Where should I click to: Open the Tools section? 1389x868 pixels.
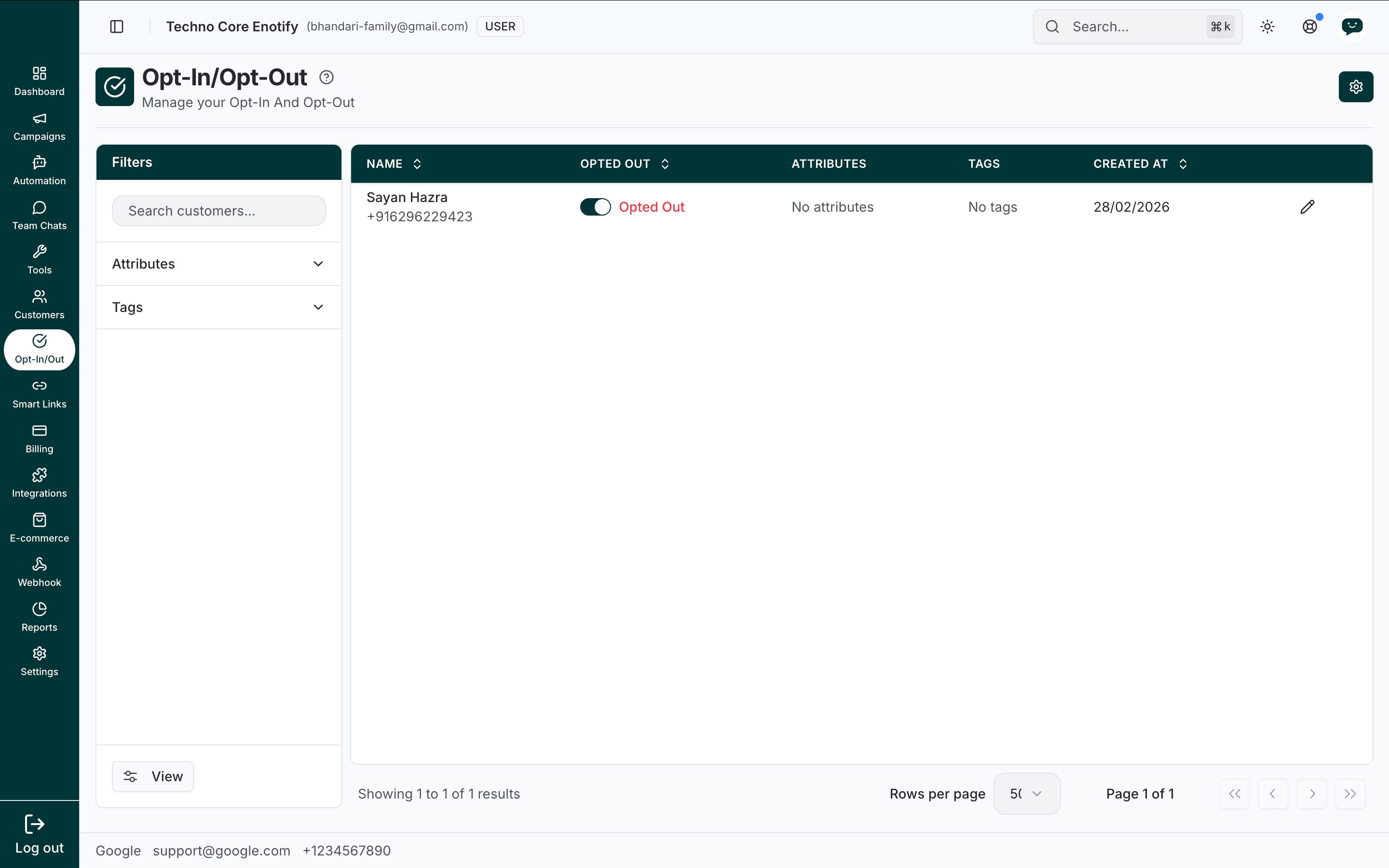(39, 260)
